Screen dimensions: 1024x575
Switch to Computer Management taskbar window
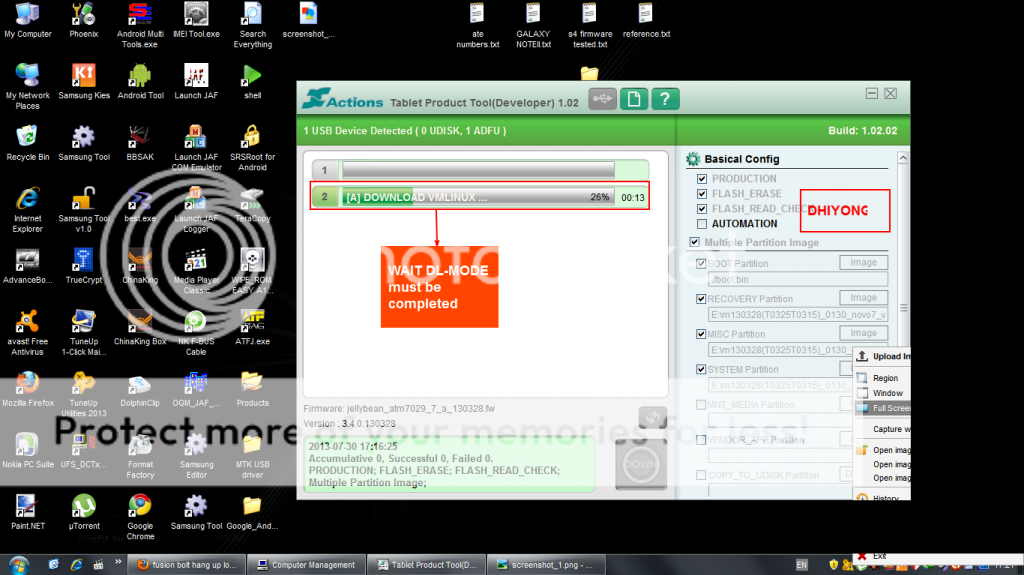point(306,565)
